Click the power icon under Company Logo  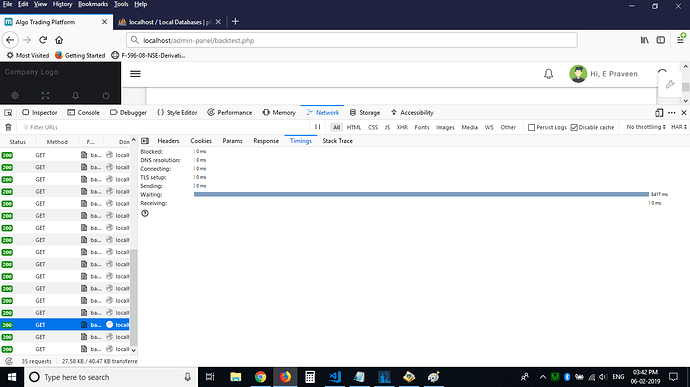(x=106, y=95)
